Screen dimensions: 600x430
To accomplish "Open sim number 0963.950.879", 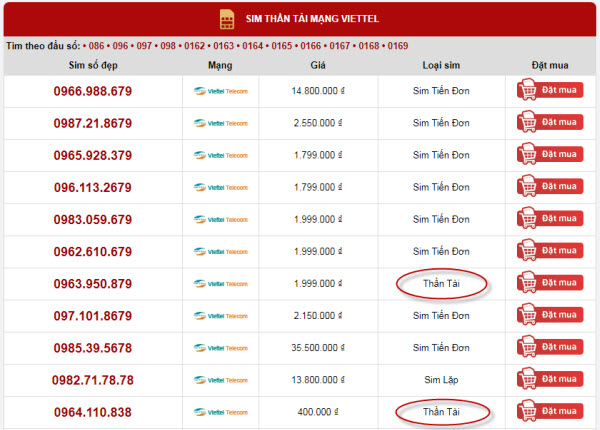I will pos(93,284).
